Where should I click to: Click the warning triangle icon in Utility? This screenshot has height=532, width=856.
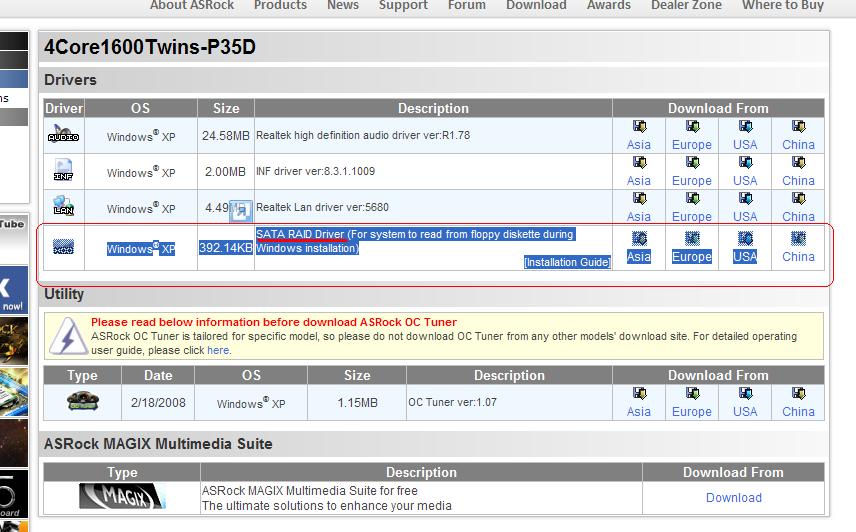[68, 336]
